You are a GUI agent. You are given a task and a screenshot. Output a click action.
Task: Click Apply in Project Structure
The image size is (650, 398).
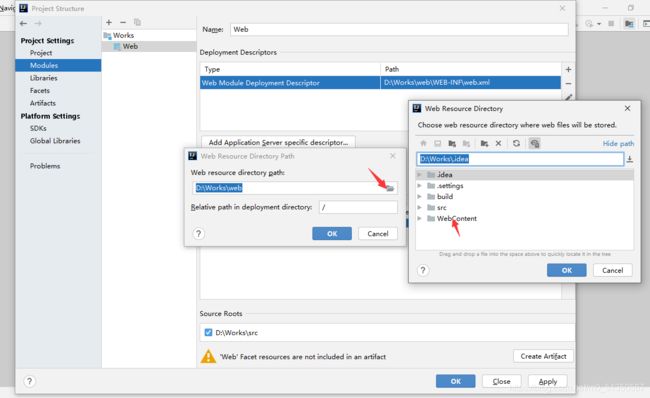pyautogui.click(x=548, y=381)
